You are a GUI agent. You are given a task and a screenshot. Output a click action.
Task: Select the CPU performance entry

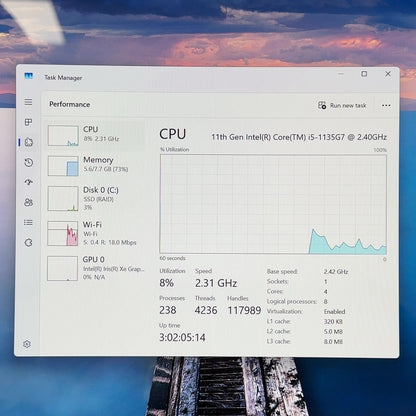[95, 135]
